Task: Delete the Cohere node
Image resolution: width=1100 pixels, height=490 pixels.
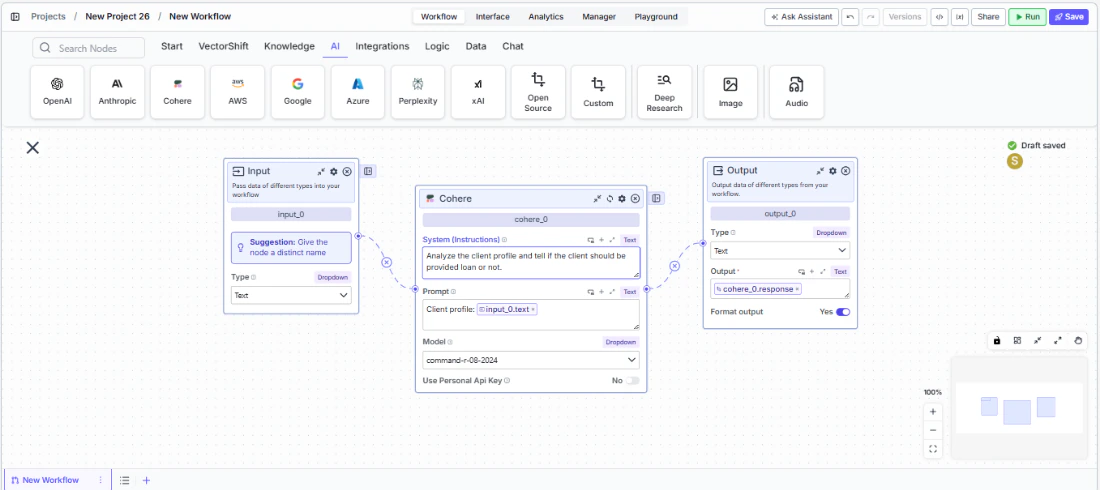Action: [635, 199]
